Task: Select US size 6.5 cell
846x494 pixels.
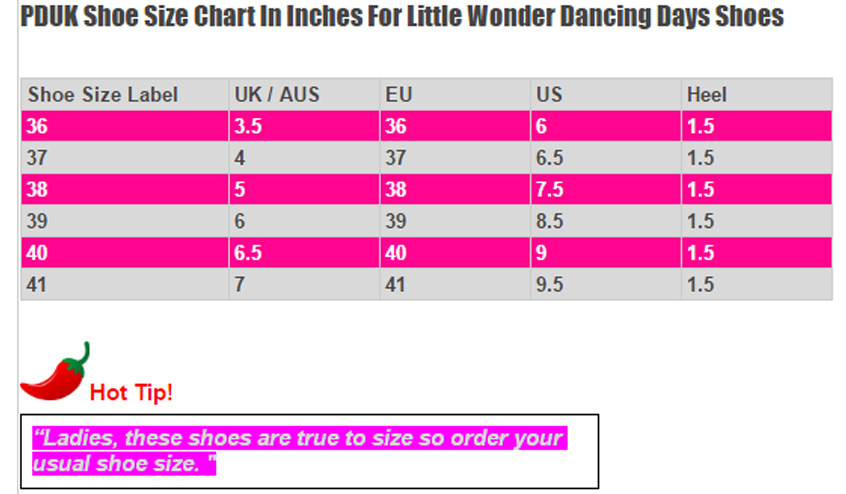Action: (x=606, y=157)
